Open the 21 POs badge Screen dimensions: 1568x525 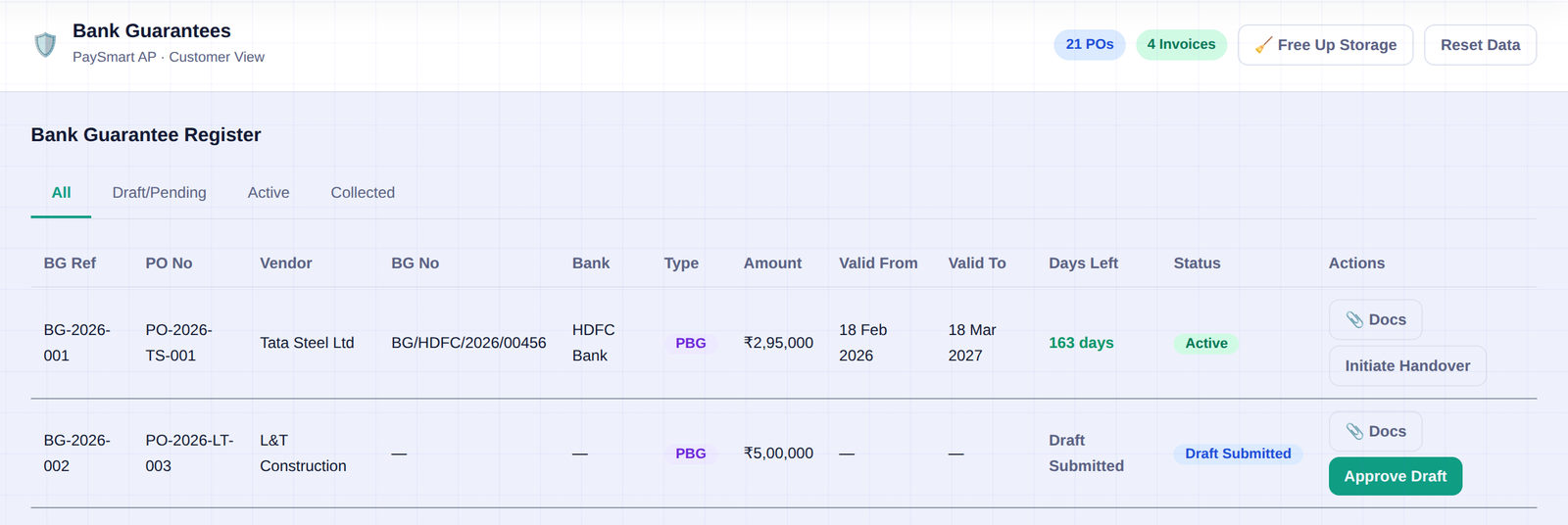pyautogui.click(x=1090, y=44)
